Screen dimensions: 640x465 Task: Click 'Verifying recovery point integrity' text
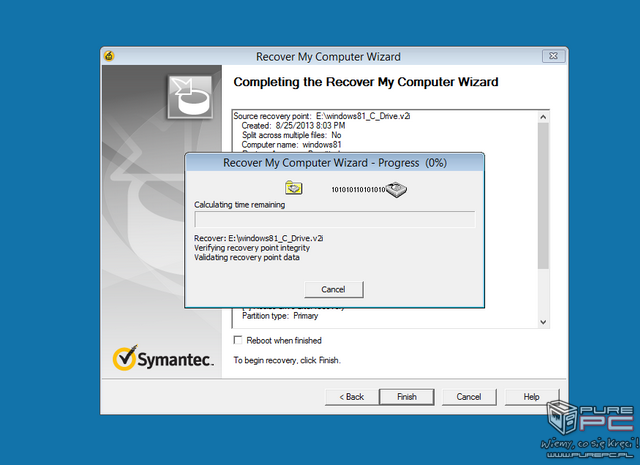(252, 248)
